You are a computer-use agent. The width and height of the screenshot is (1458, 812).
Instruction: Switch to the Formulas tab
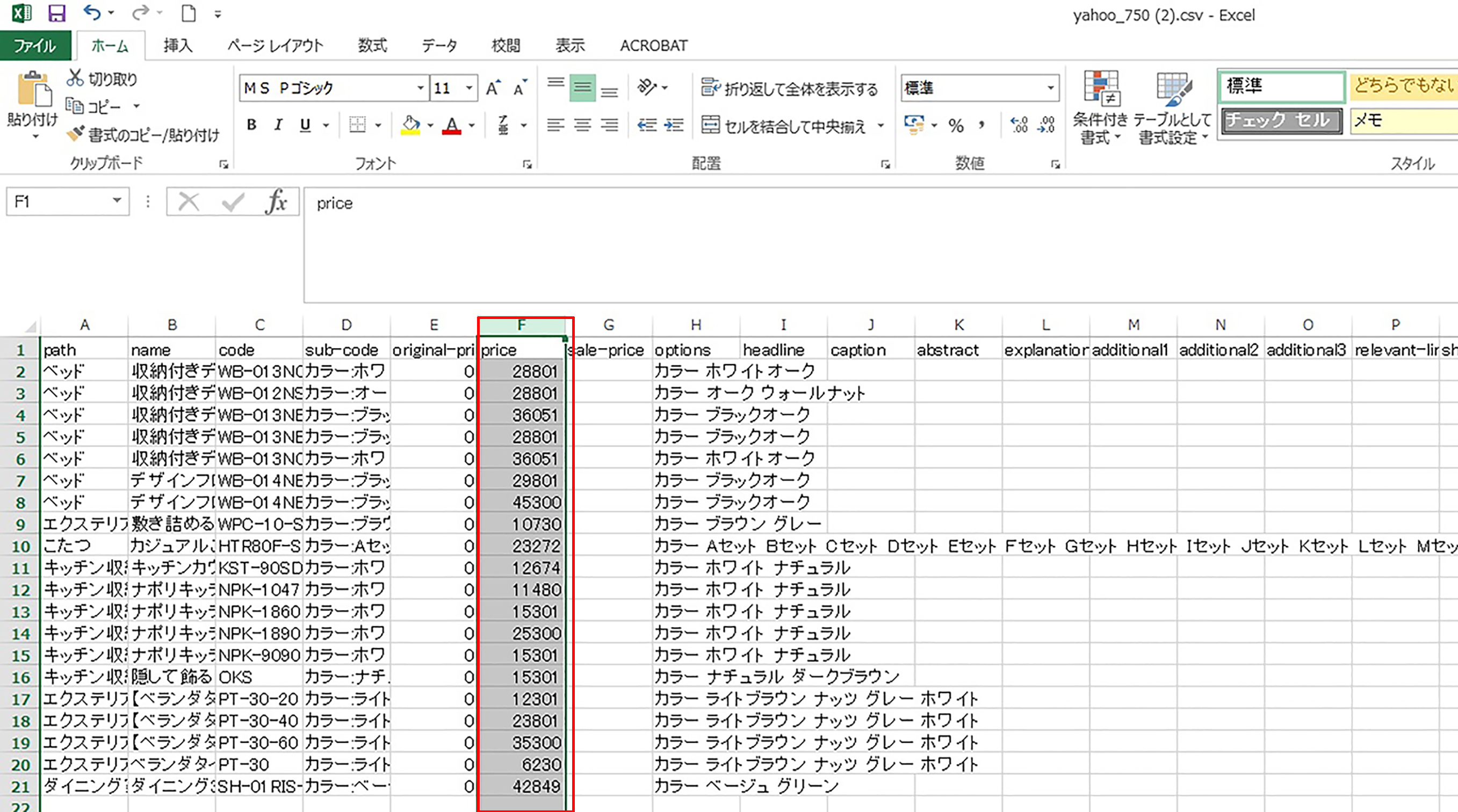[x=372, y=46]
